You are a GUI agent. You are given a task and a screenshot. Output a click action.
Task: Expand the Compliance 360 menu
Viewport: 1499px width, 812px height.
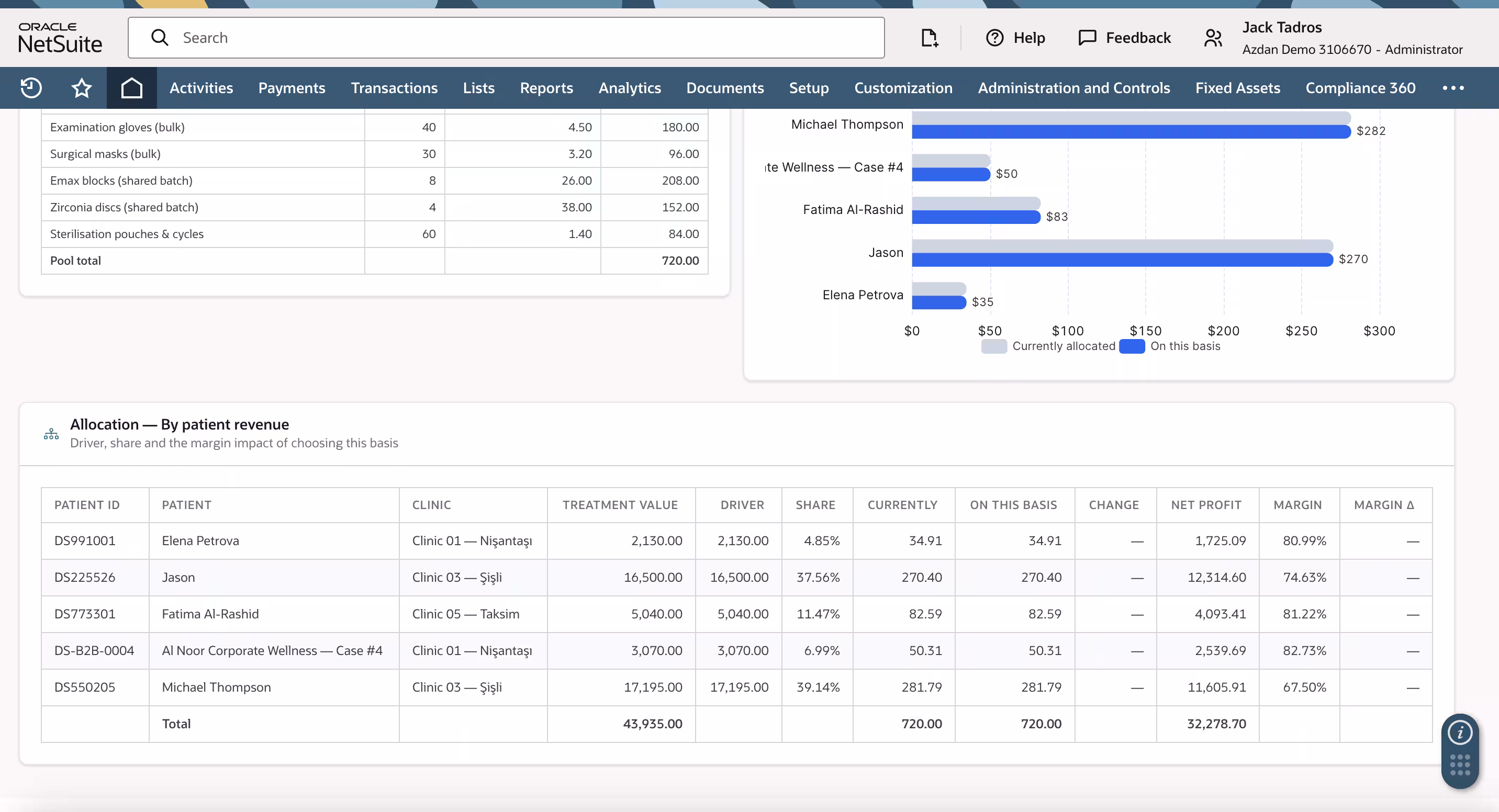1360,88
